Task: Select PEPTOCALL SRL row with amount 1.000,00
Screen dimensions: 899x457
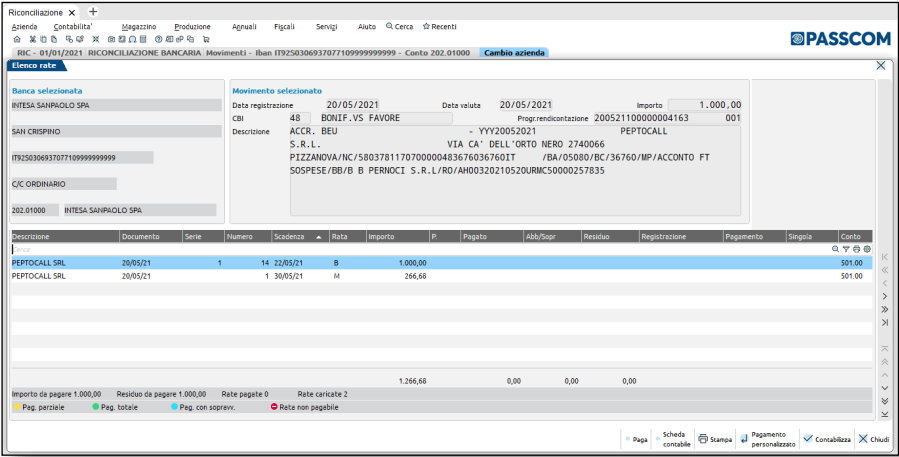Action: (x=441, y=263)
